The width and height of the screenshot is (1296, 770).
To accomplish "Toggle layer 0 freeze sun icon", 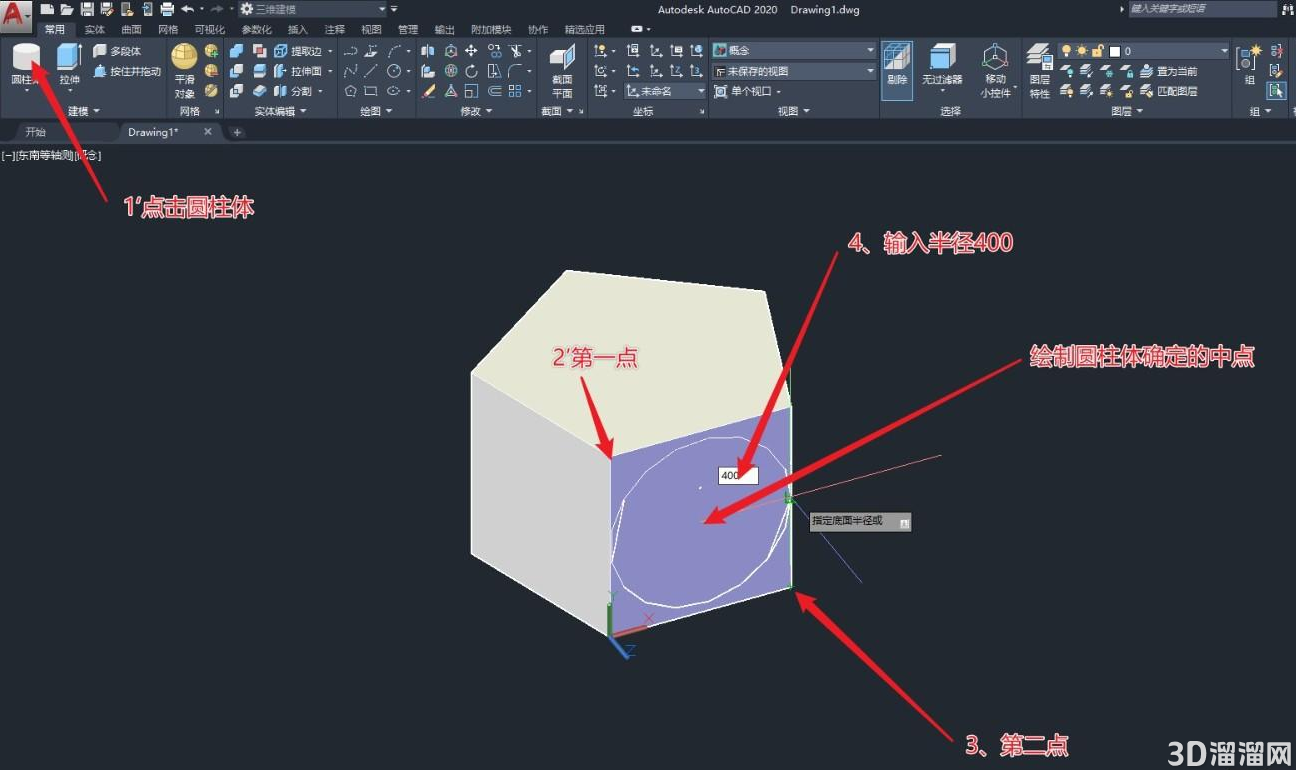I will click(x=1081, y=51).
